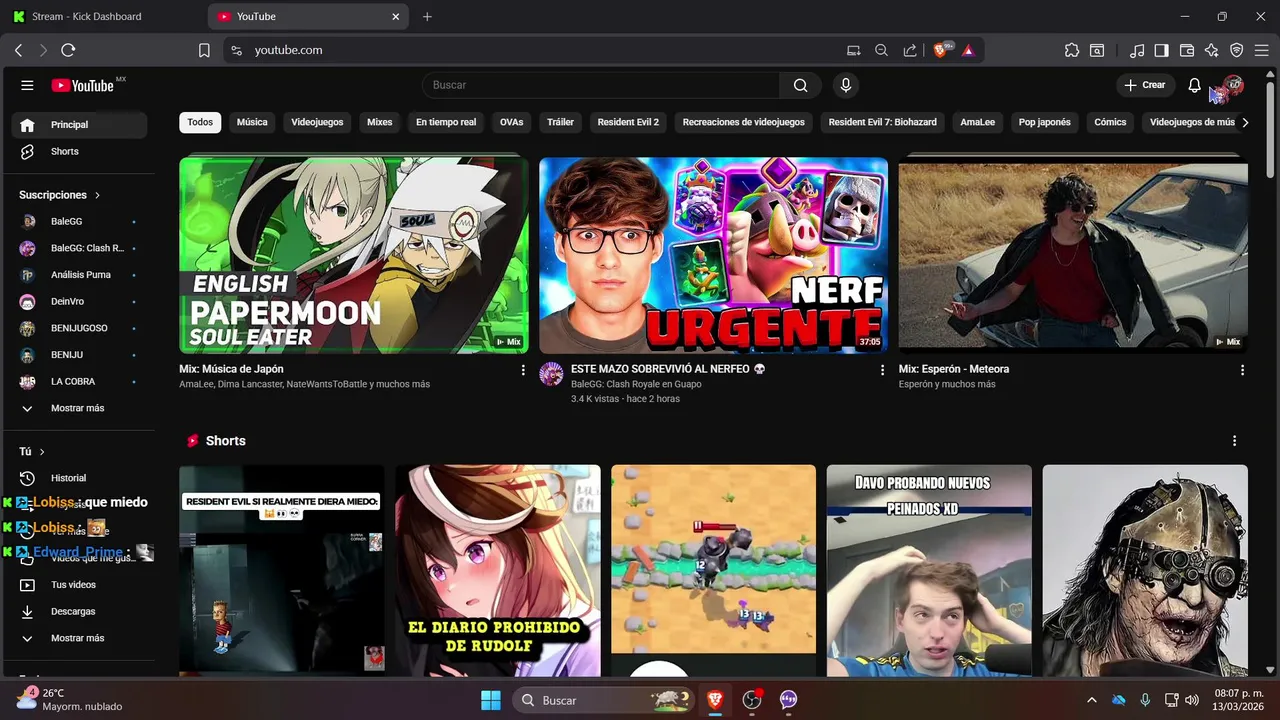Expand subscriptions with Mostrar más
This screenshot has height=720, width=1280.
click(x=79, y=408)
